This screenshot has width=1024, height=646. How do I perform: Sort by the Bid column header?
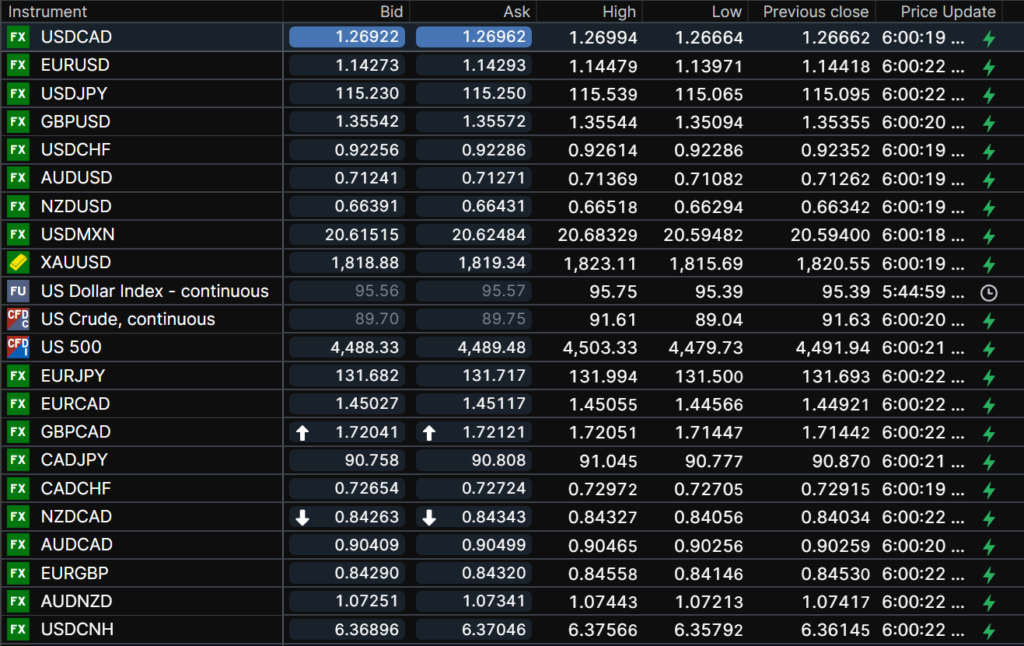(x=392, y=12)
